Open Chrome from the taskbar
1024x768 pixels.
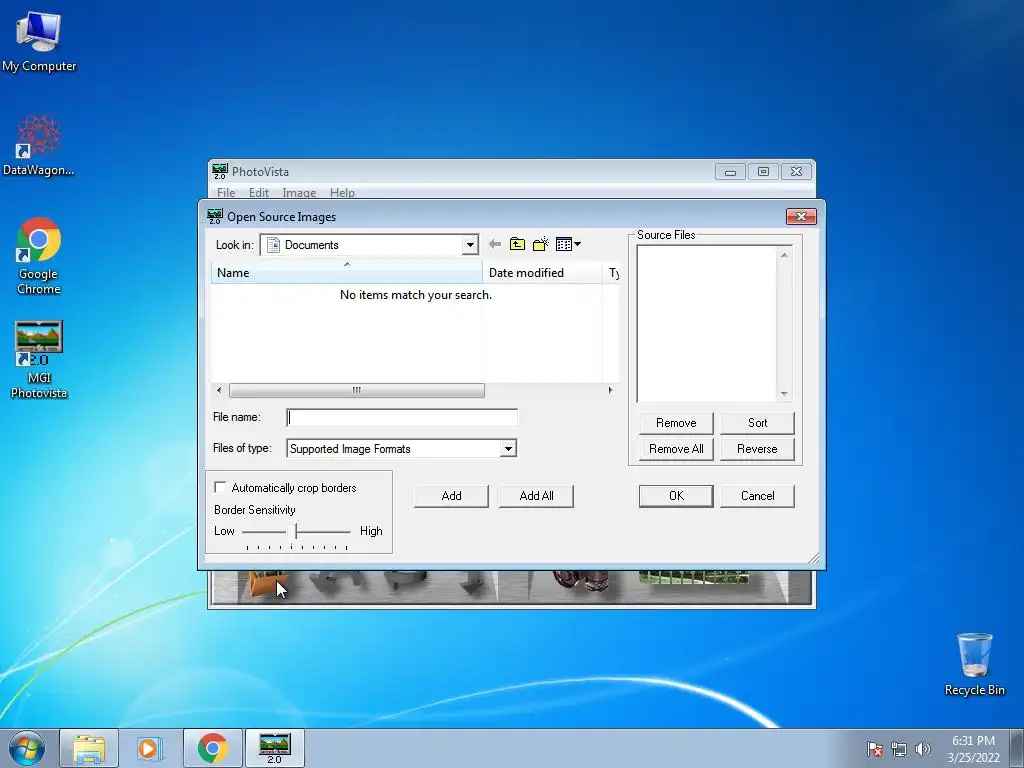[213, 748]
